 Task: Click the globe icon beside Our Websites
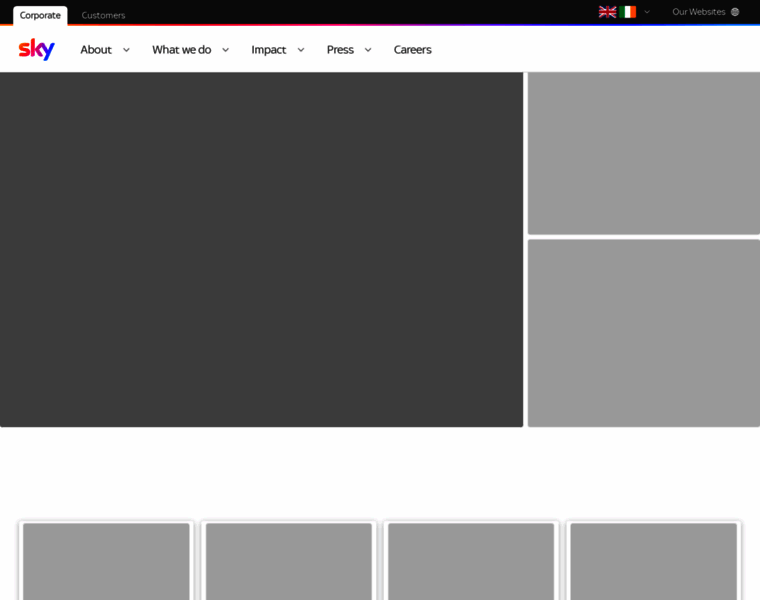735,12
